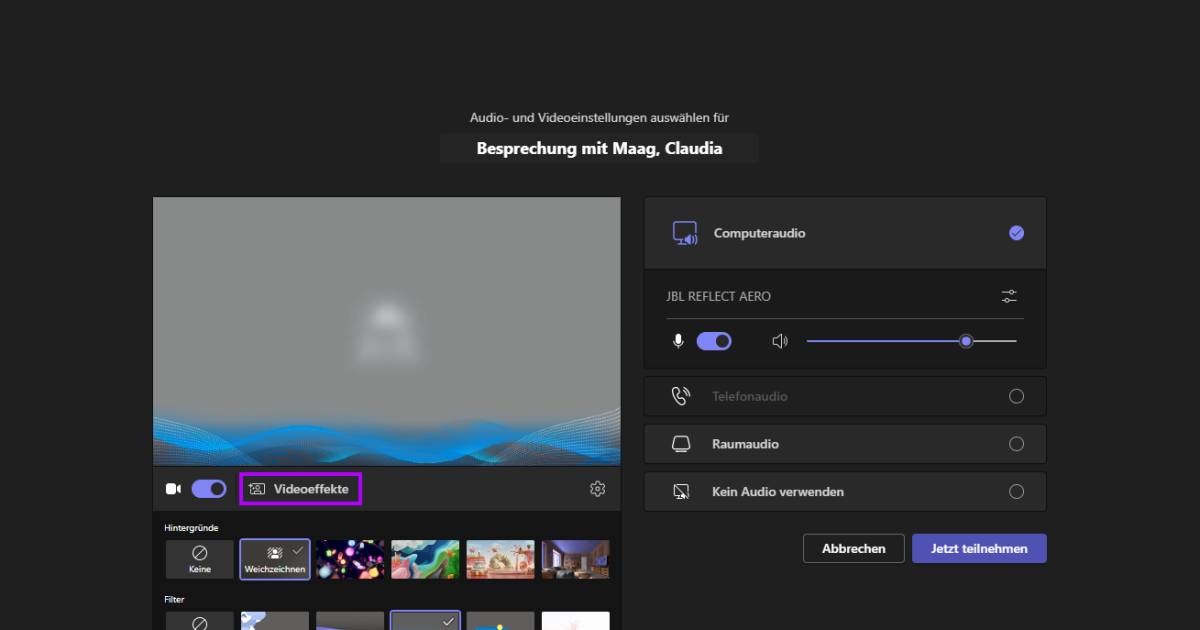Switch to the Filter section

click(x=175, y=598)
